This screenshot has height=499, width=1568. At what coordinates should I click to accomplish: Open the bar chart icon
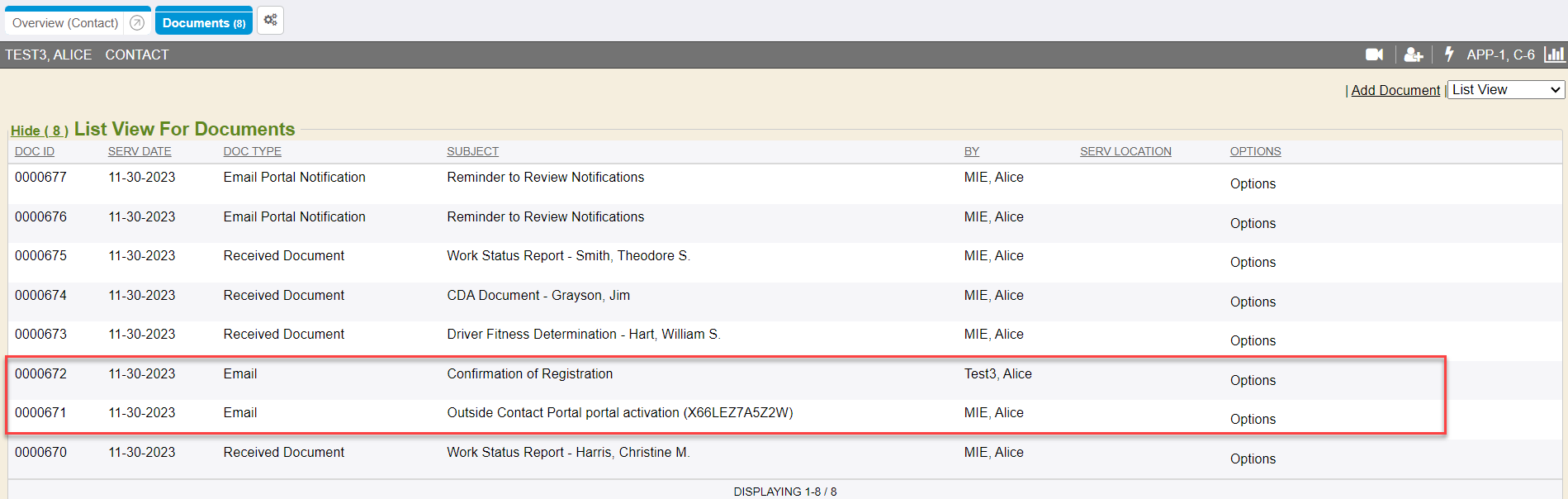coord(1554,55)
